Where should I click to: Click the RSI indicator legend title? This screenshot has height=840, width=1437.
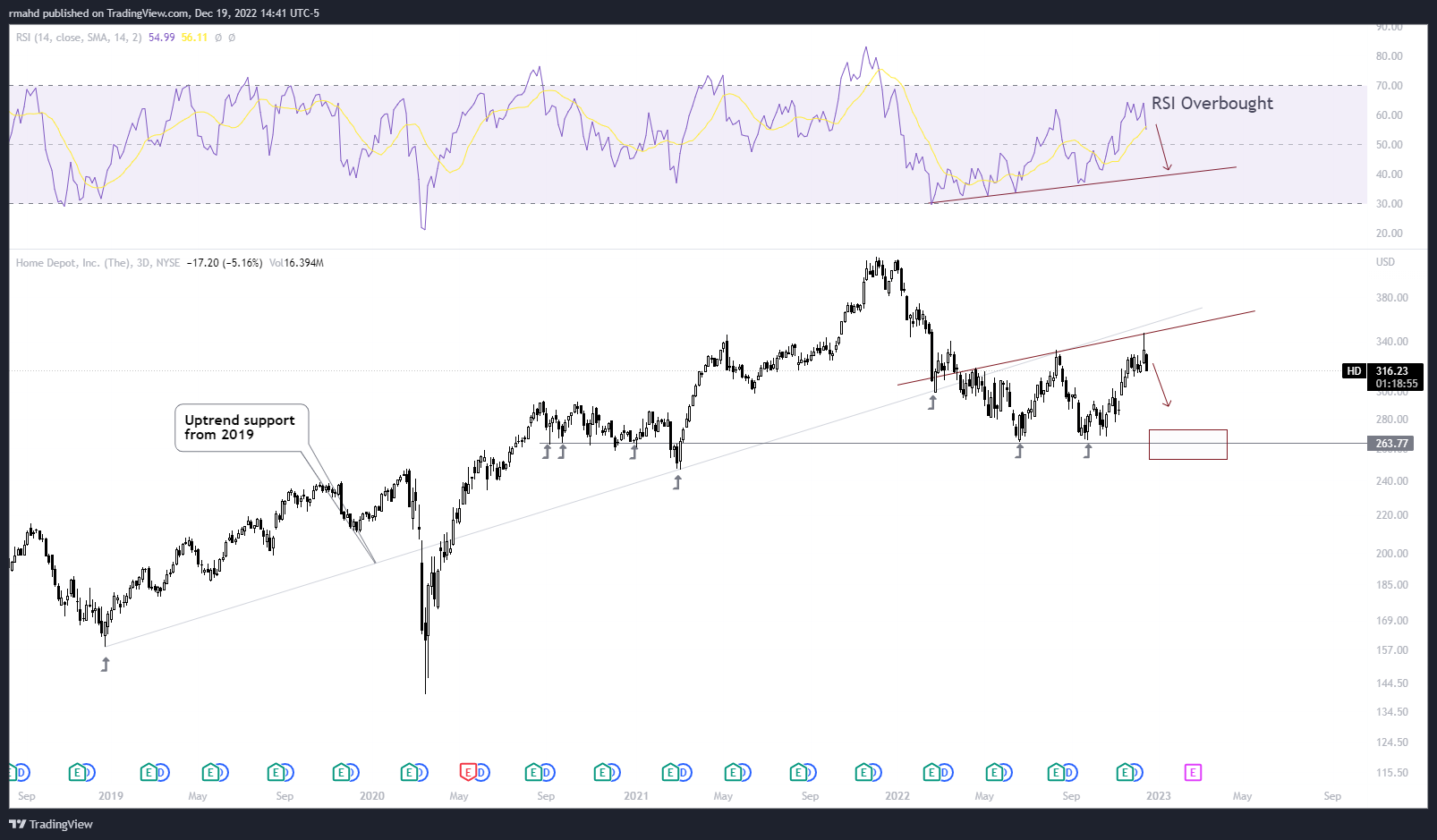pos(79,38)
